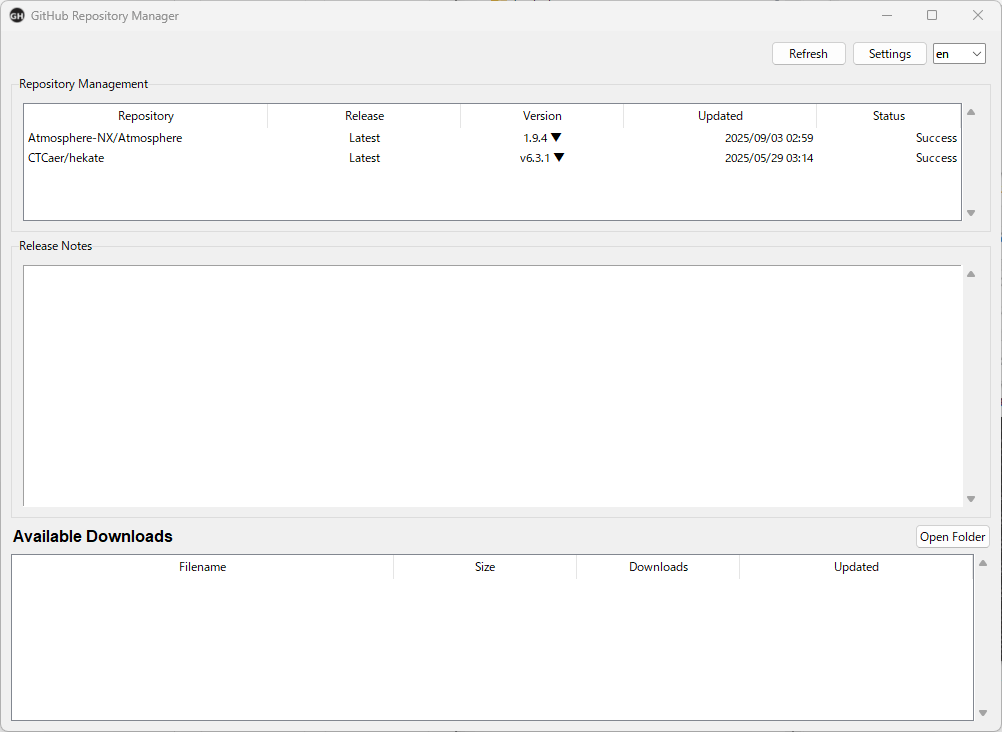The image size is (1002, 732).
Task: Sort by the Release column header
Action: click(x=364, y=116)
